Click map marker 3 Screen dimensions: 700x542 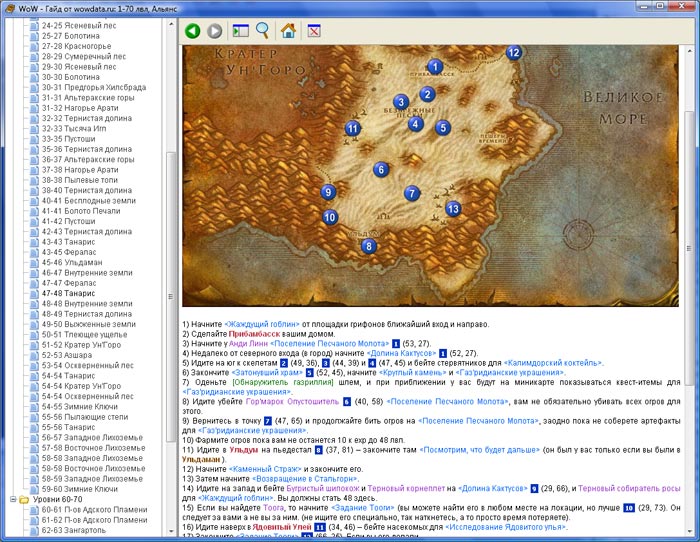[401, 102]
